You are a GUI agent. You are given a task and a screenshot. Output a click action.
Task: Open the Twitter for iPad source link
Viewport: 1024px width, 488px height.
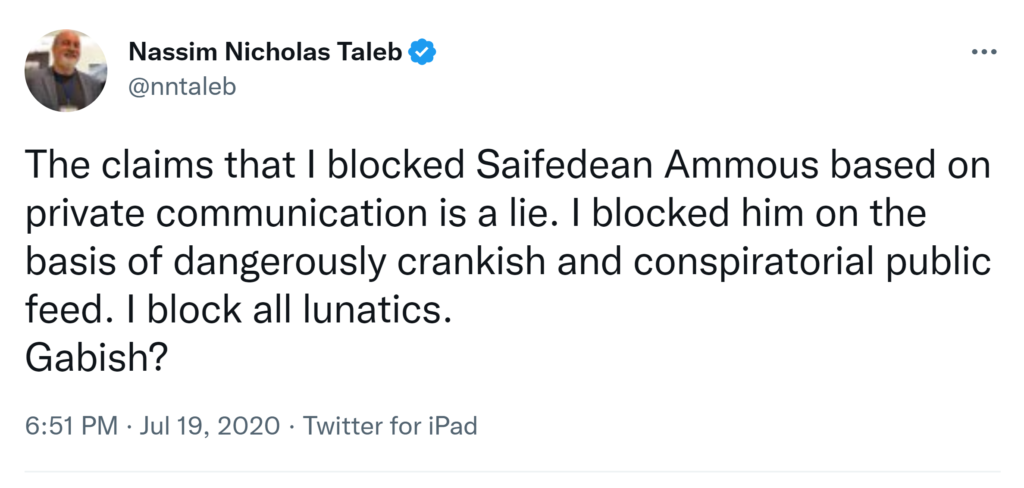click(390, 427)
